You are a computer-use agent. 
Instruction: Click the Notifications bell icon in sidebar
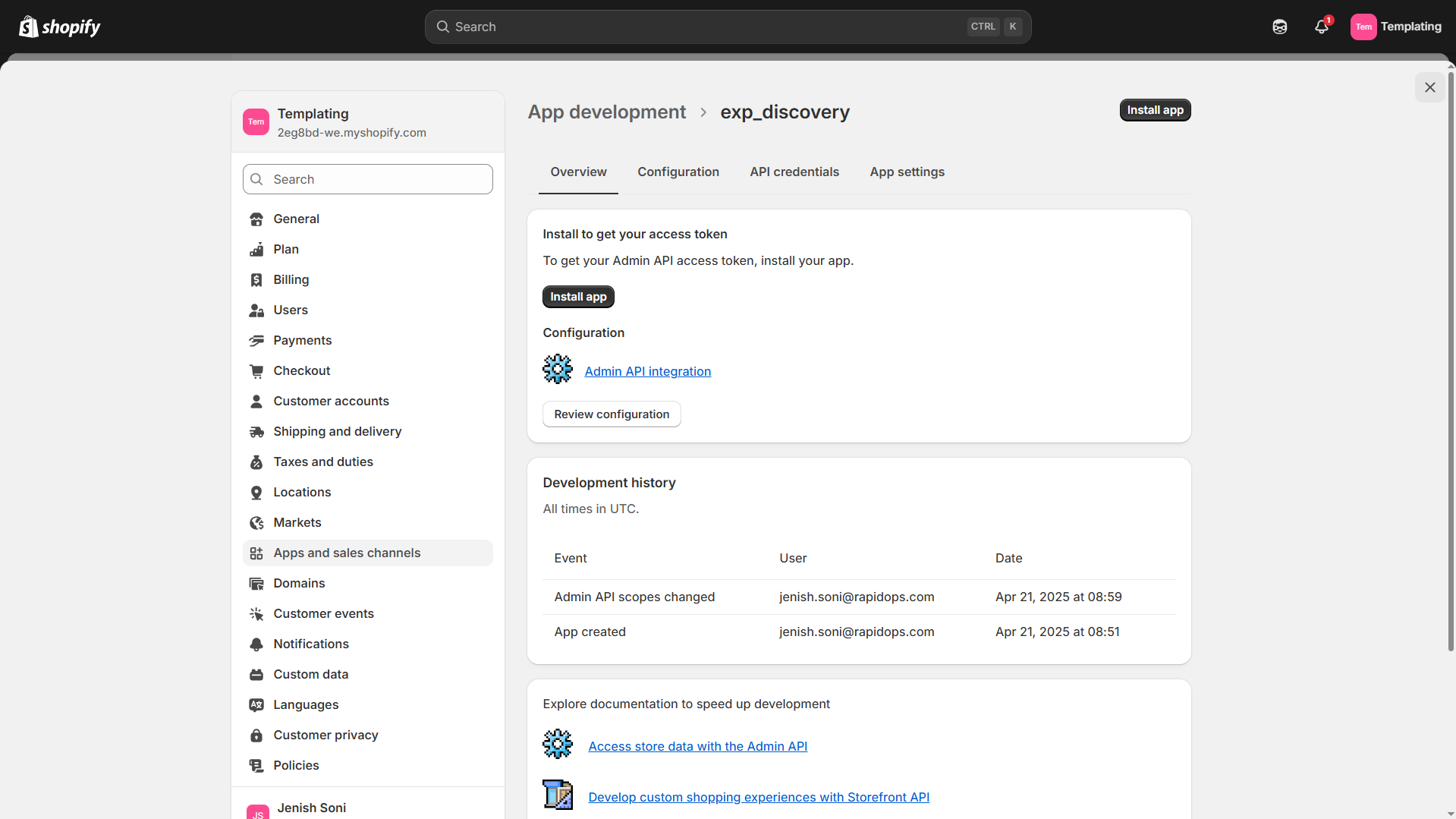[256, 644]
